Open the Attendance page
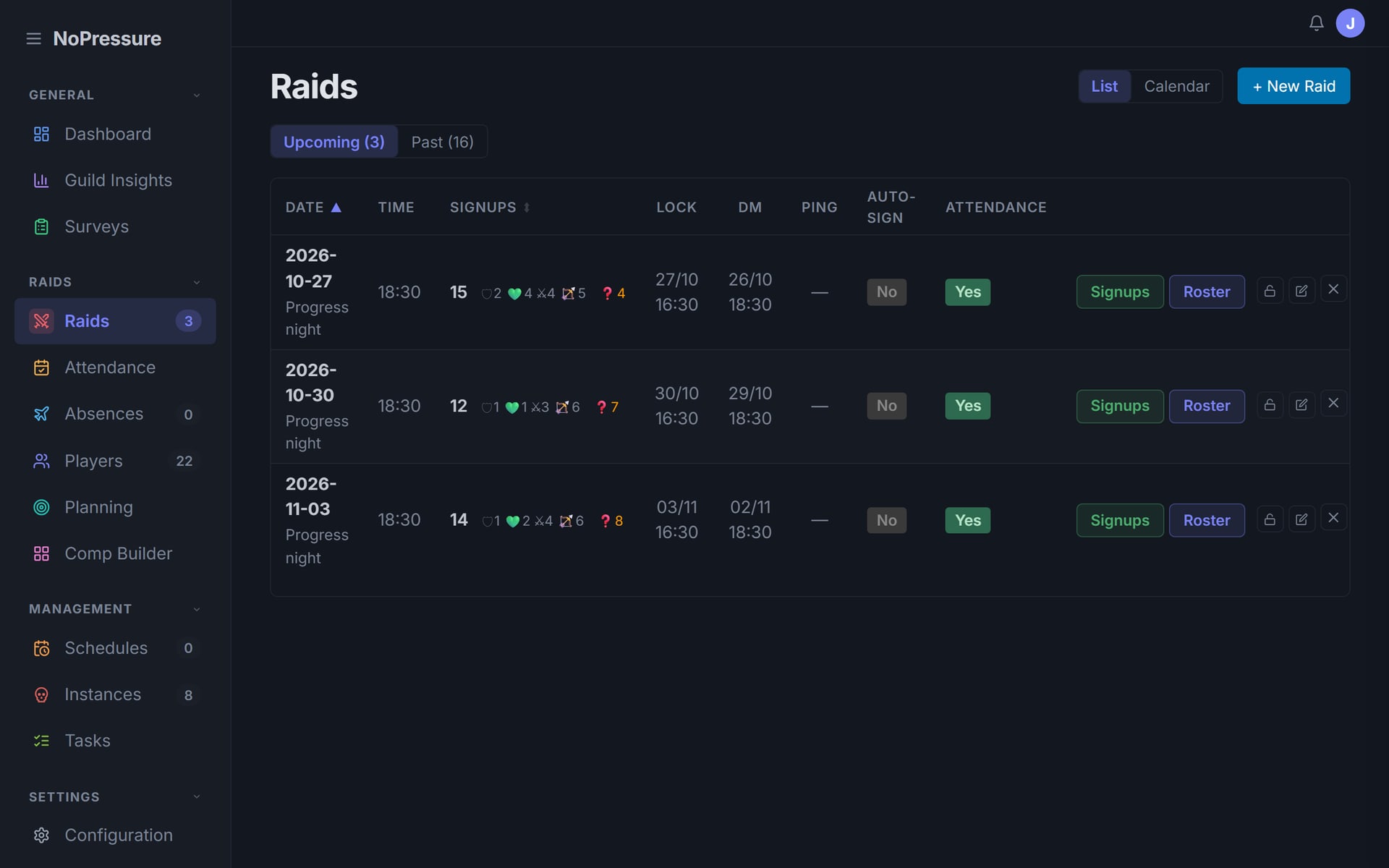The image size is (1389, 868). click(x=115, y=367)
